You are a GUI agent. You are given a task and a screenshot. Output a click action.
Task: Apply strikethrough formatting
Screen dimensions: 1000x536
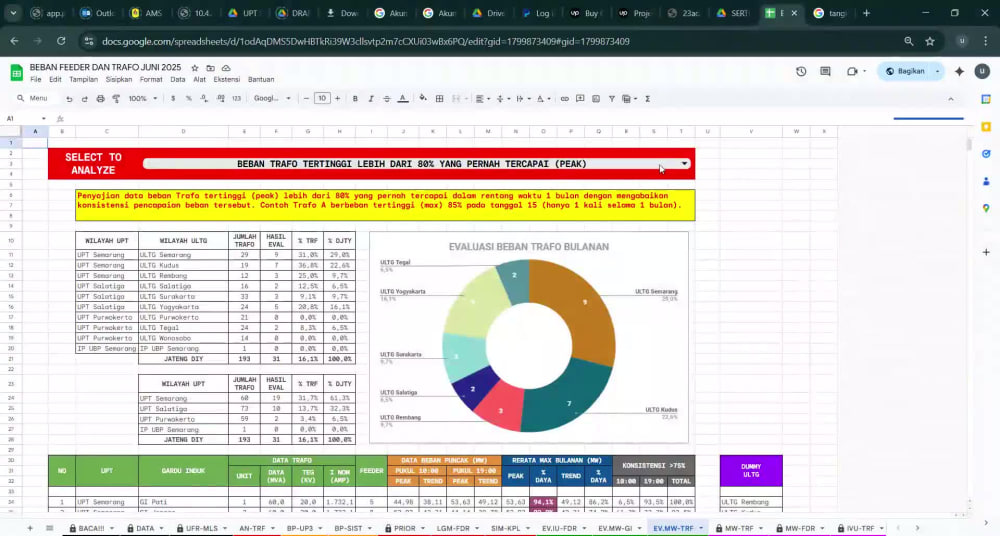pyautogui.click(x=386, y=99)
